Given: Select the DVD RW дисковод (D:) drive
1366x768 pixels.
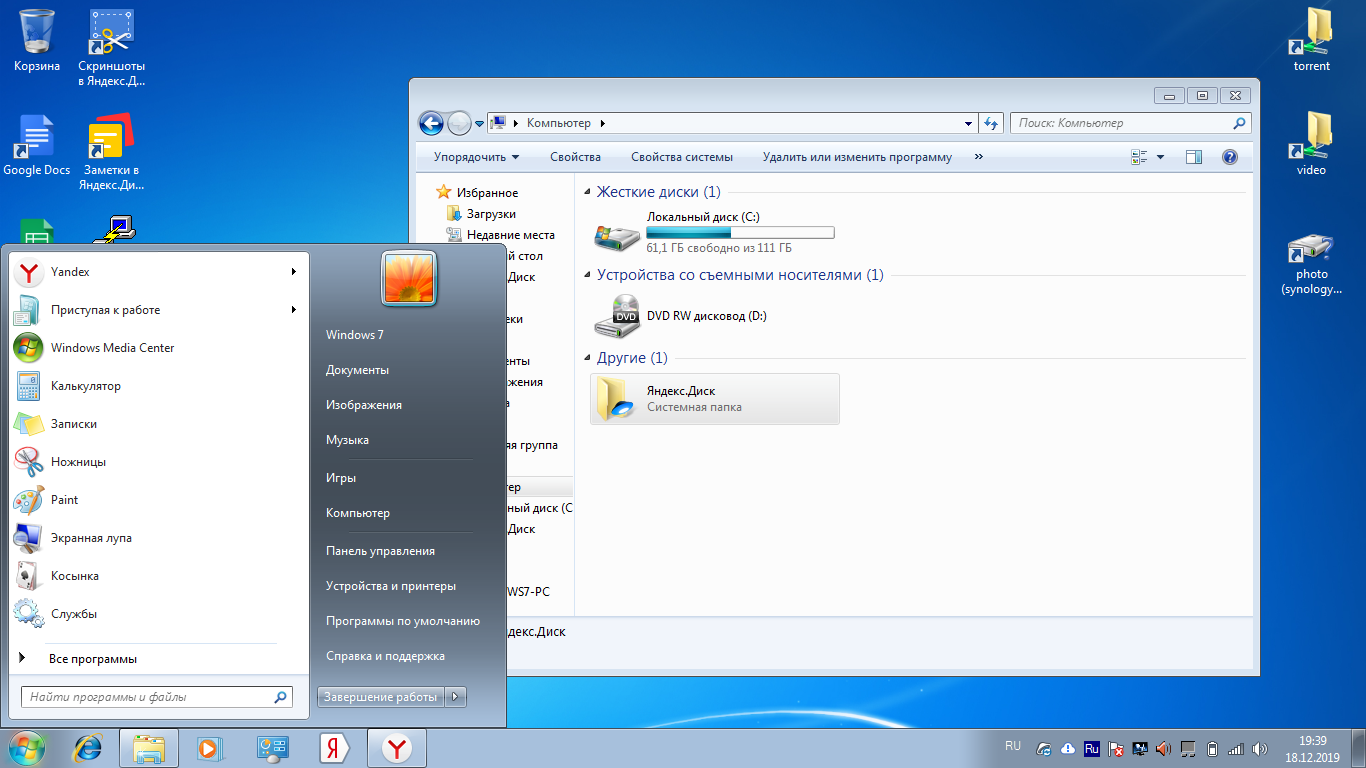Looking at the screenshot, I should click(706, 316).
